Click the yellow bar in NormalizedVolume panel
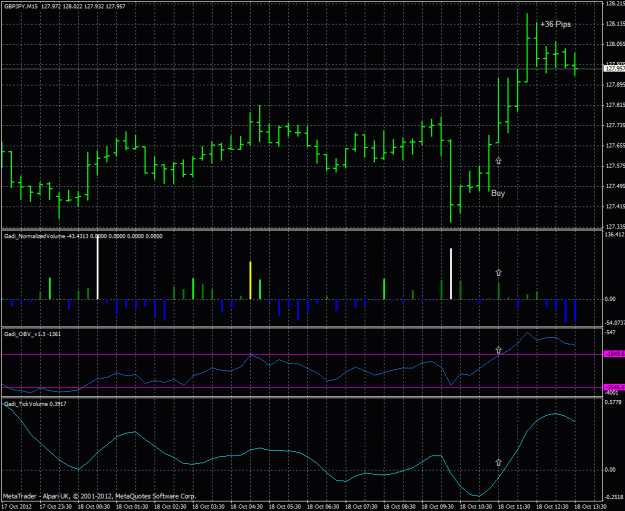 pos(250,281)
